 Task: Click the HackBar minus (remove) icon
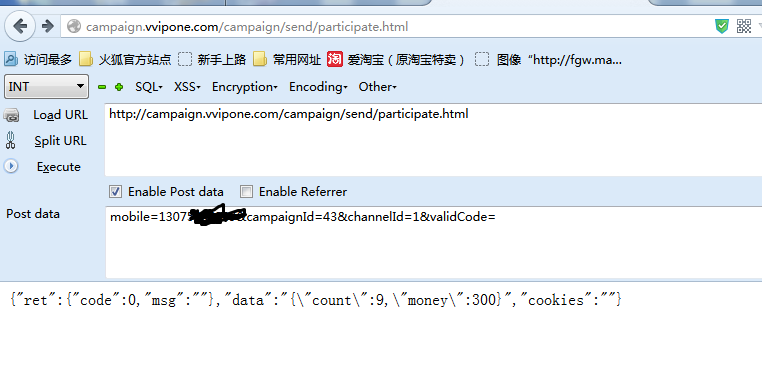tap(102, 87)
